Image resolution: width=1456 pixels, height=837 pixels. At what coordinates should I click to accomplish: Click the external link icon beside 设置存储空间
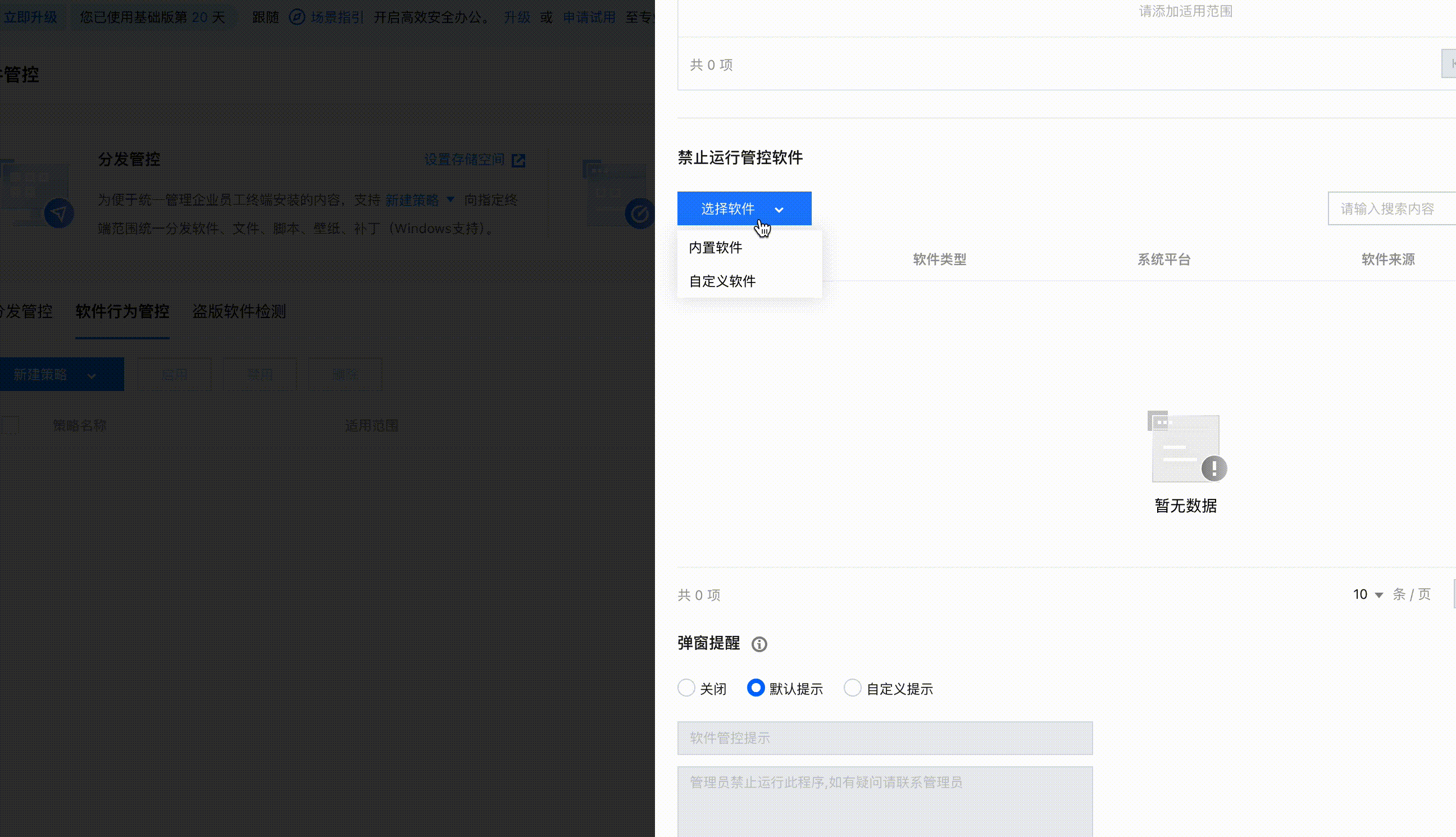click(x=518, y=161)
